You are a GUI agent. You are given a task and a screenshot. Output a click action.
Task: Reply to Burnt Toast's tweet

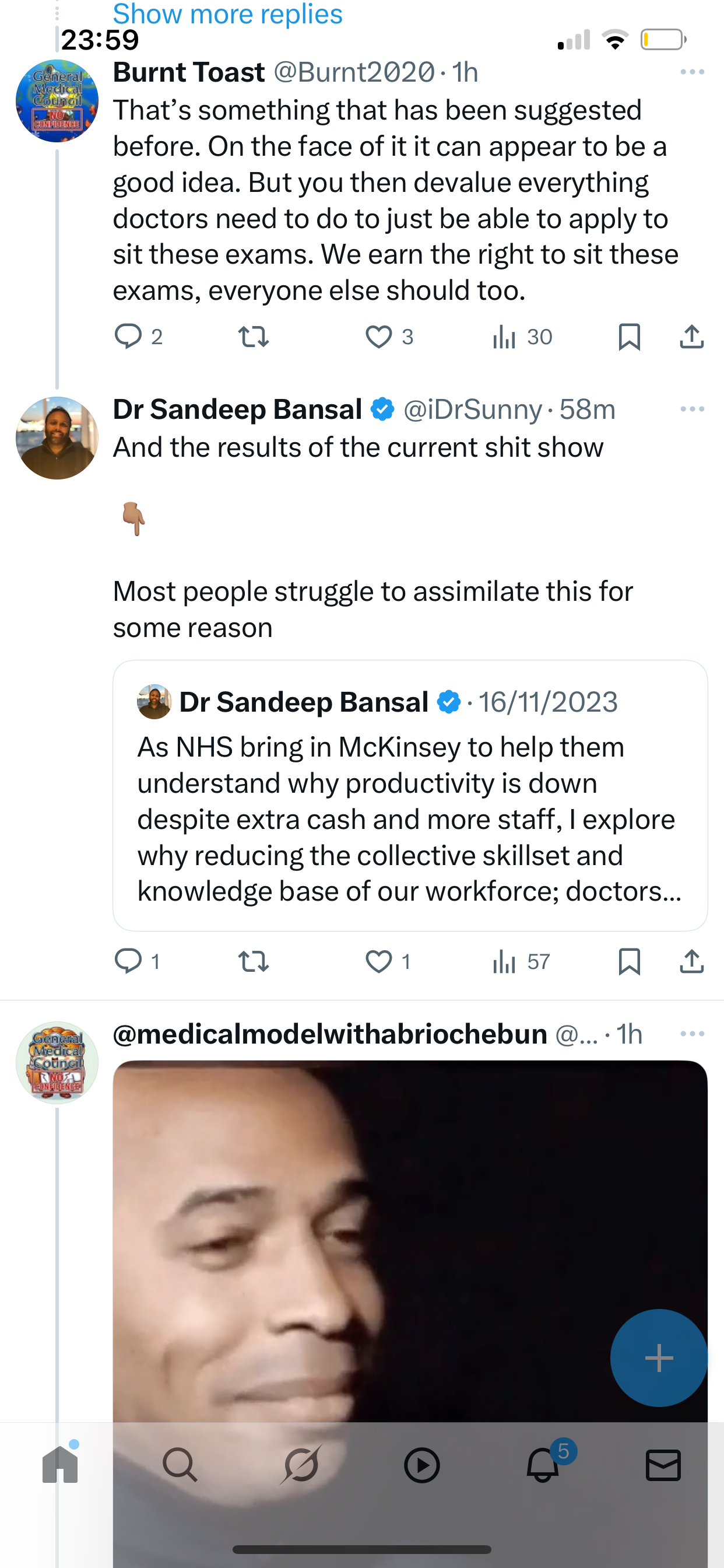pyautogui.click(x=128, y=337)
